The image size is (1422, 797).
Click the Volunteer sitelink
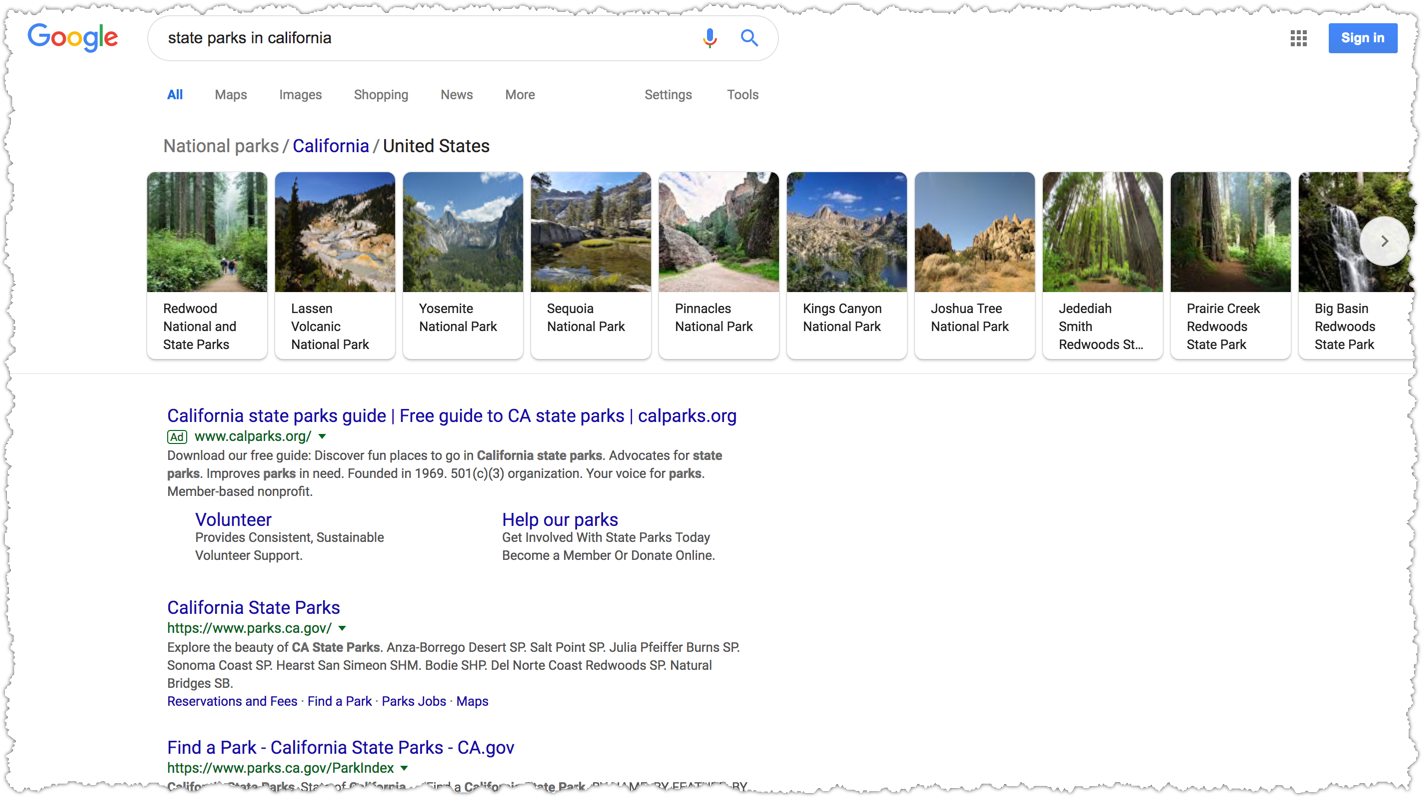(233, 520)
